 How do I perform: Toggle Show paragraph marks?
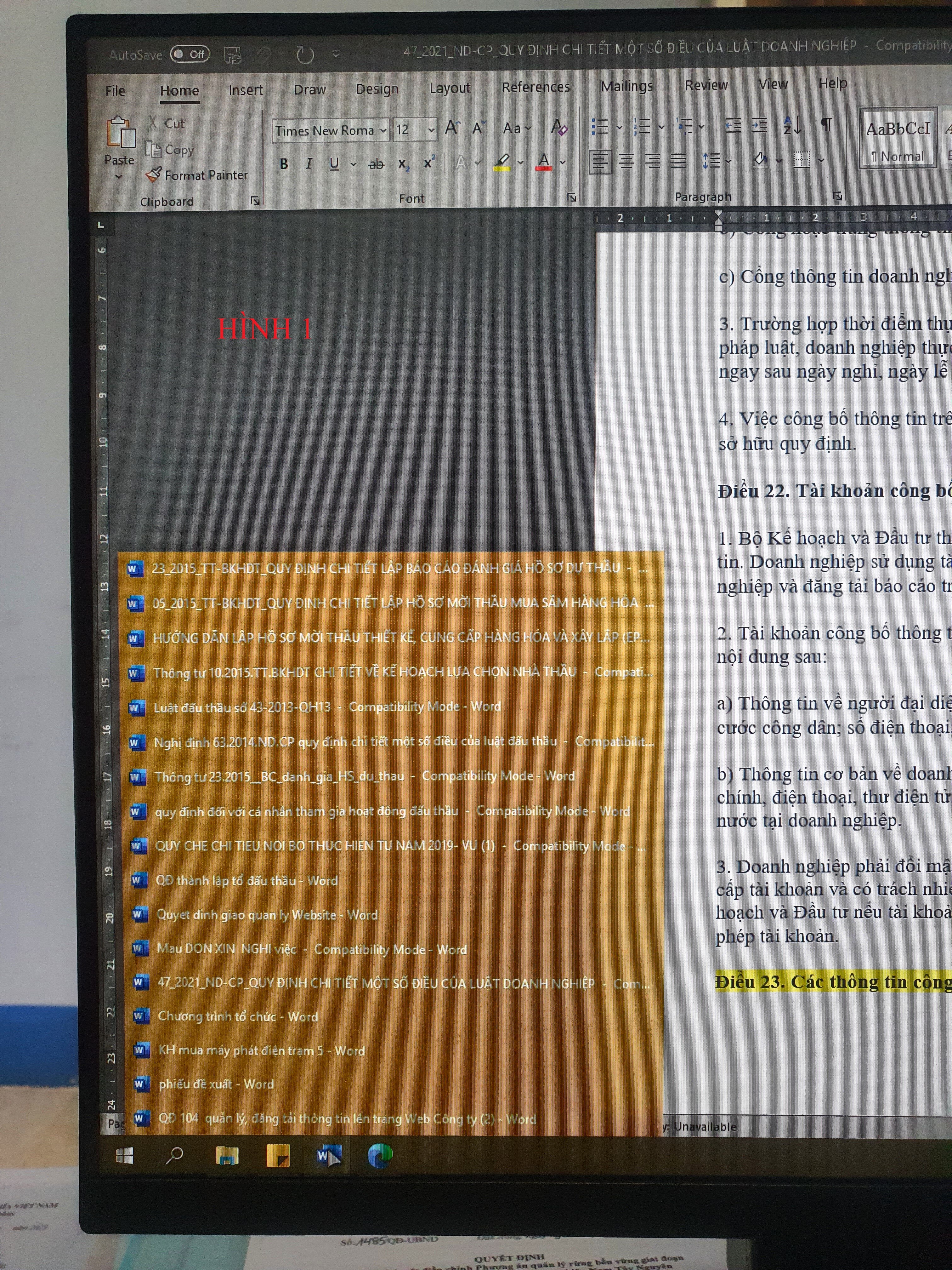coord(826,124)
